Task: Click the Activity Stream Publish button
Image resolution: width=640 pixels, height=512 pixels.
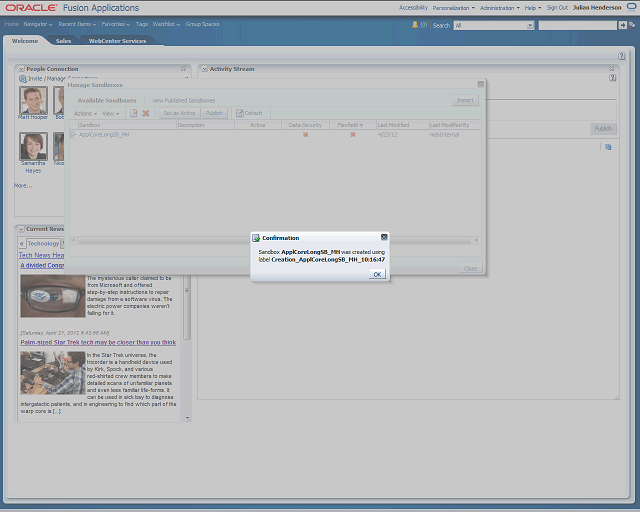Action: [603, 129]
